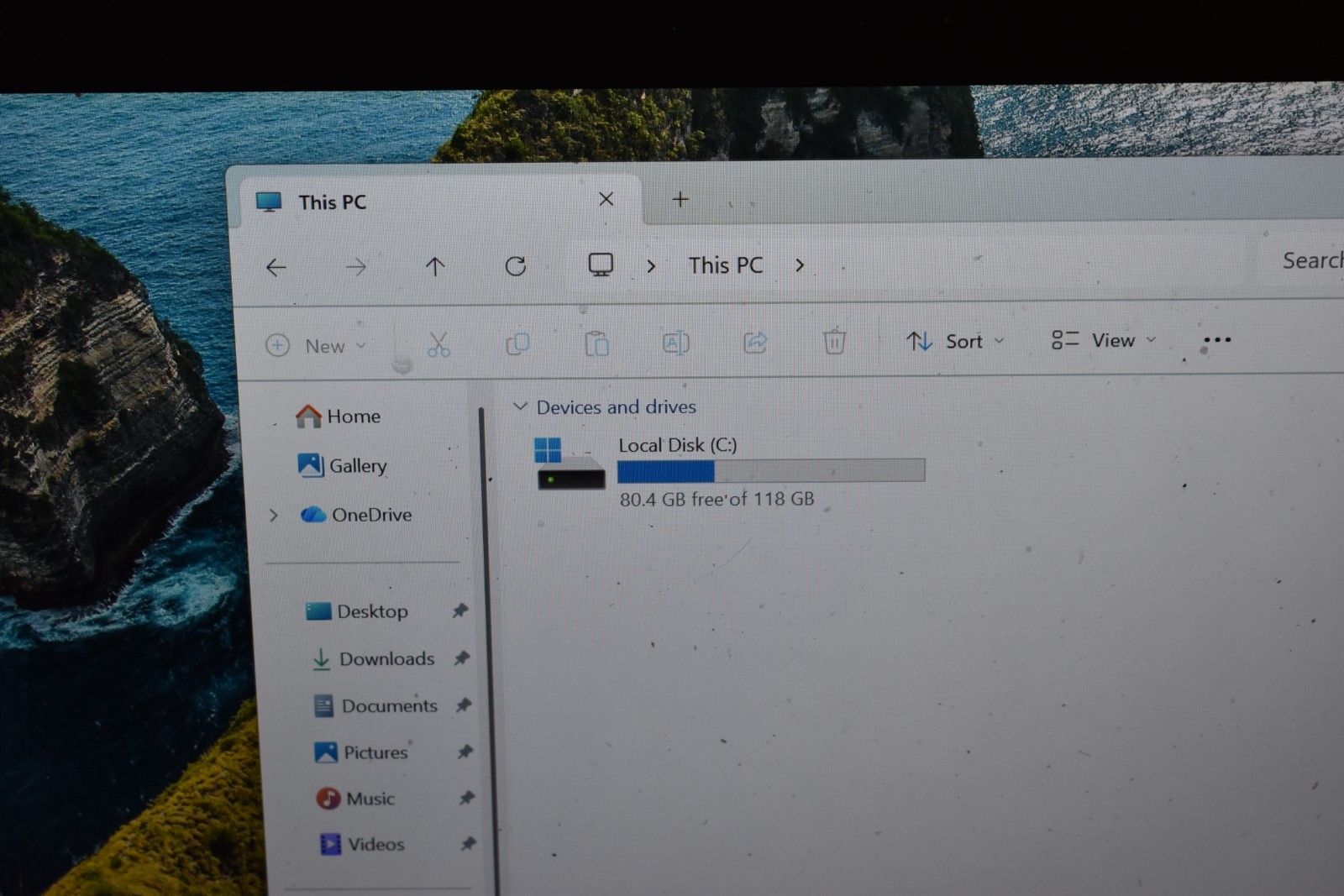Select the Local Disk (C:) drive icon
The image size is (1344, 896).
coord(570,464)
